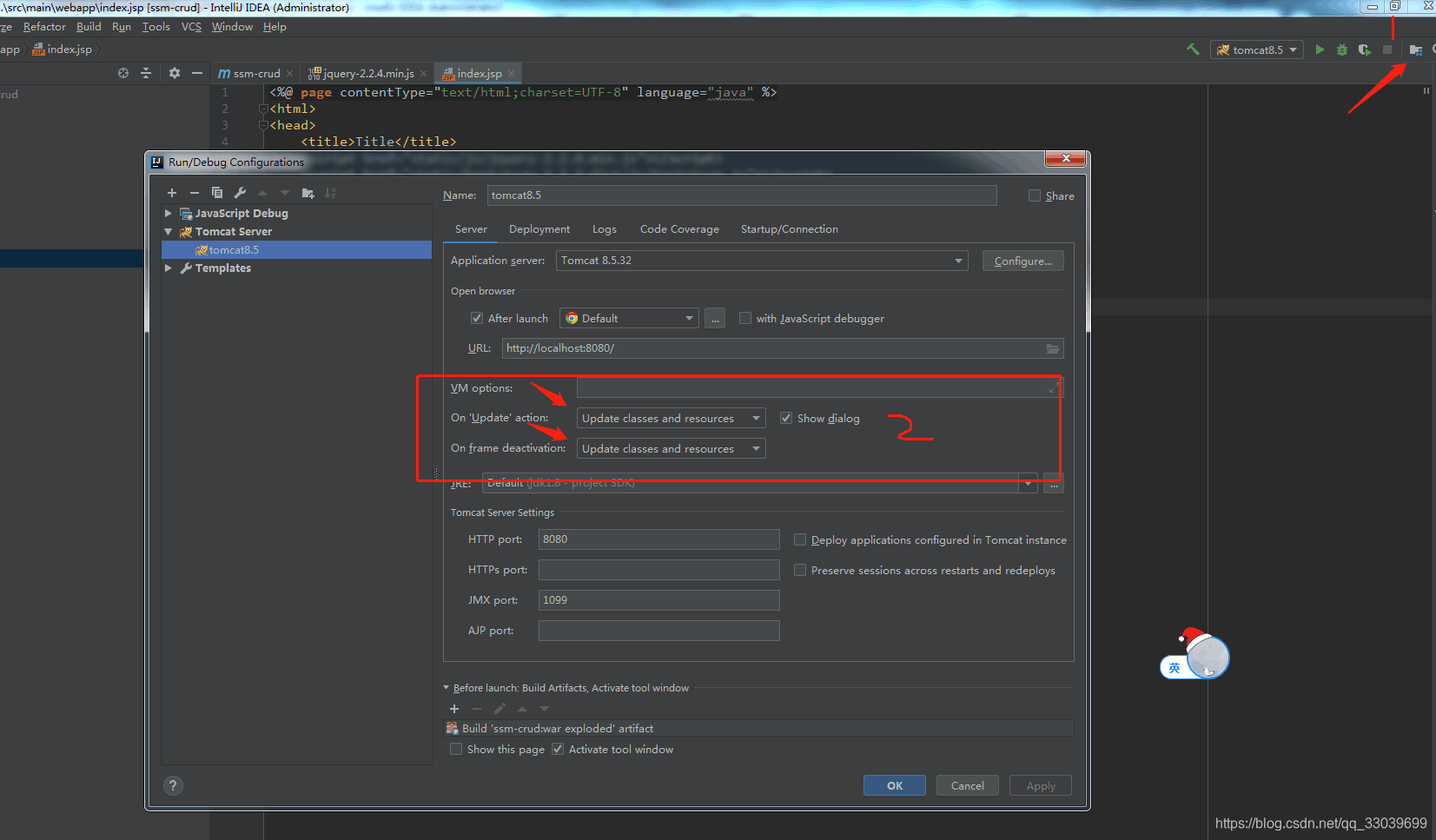Click browser ellipsis button next to Default
The height and width of the screenshot is (840, 1436).
pyautogui.click(x=715, y=318)
